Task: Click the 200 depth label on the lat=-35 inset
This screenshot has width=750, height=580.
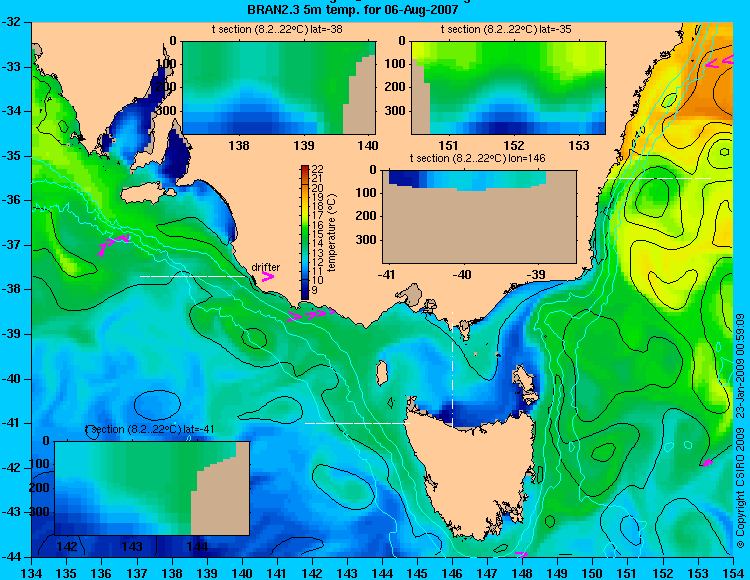Action: 396,87
